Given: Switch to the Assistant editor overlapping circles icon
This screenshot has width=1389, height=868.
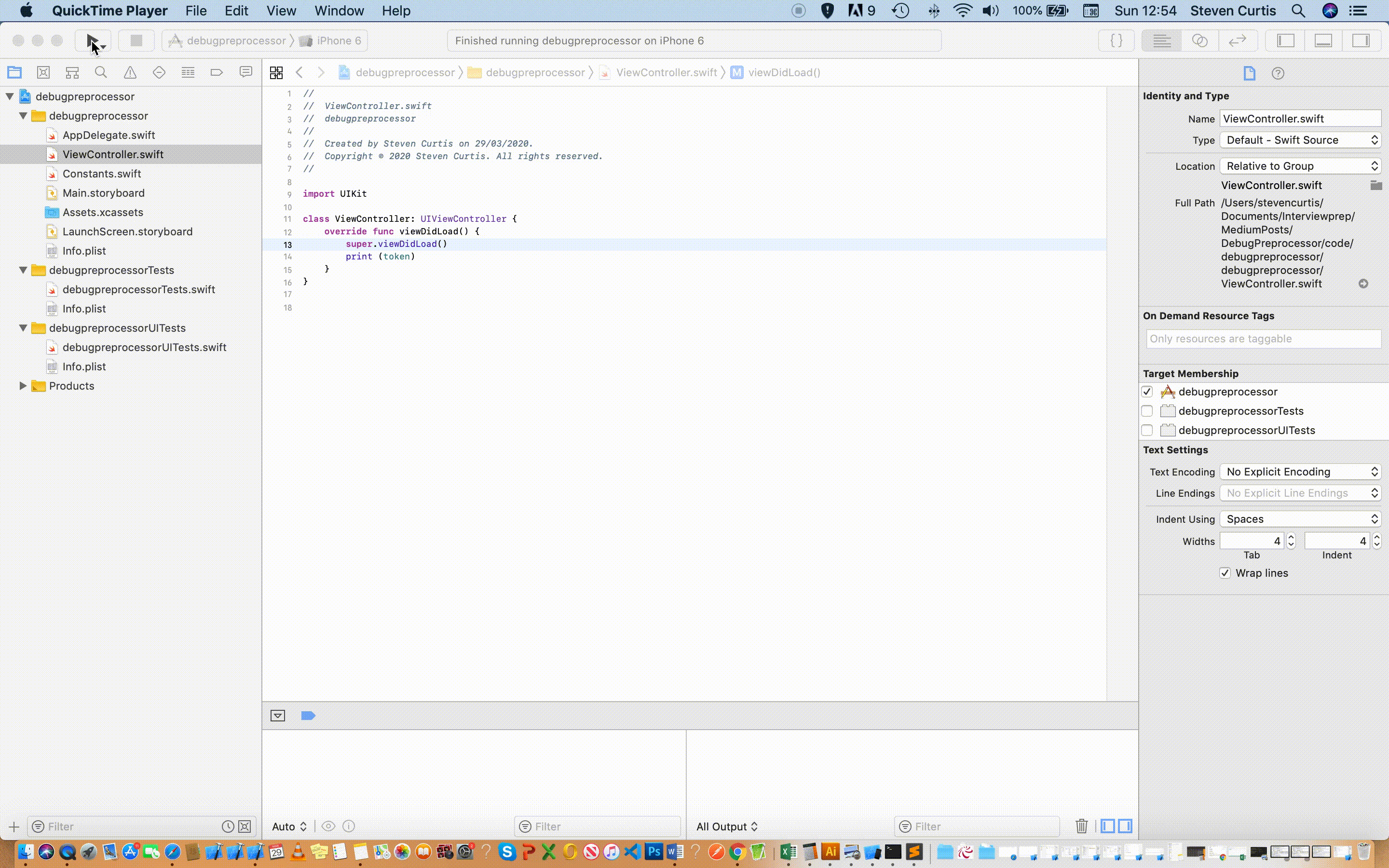Looking at the screenshot, I should [x=1199, y=41].
